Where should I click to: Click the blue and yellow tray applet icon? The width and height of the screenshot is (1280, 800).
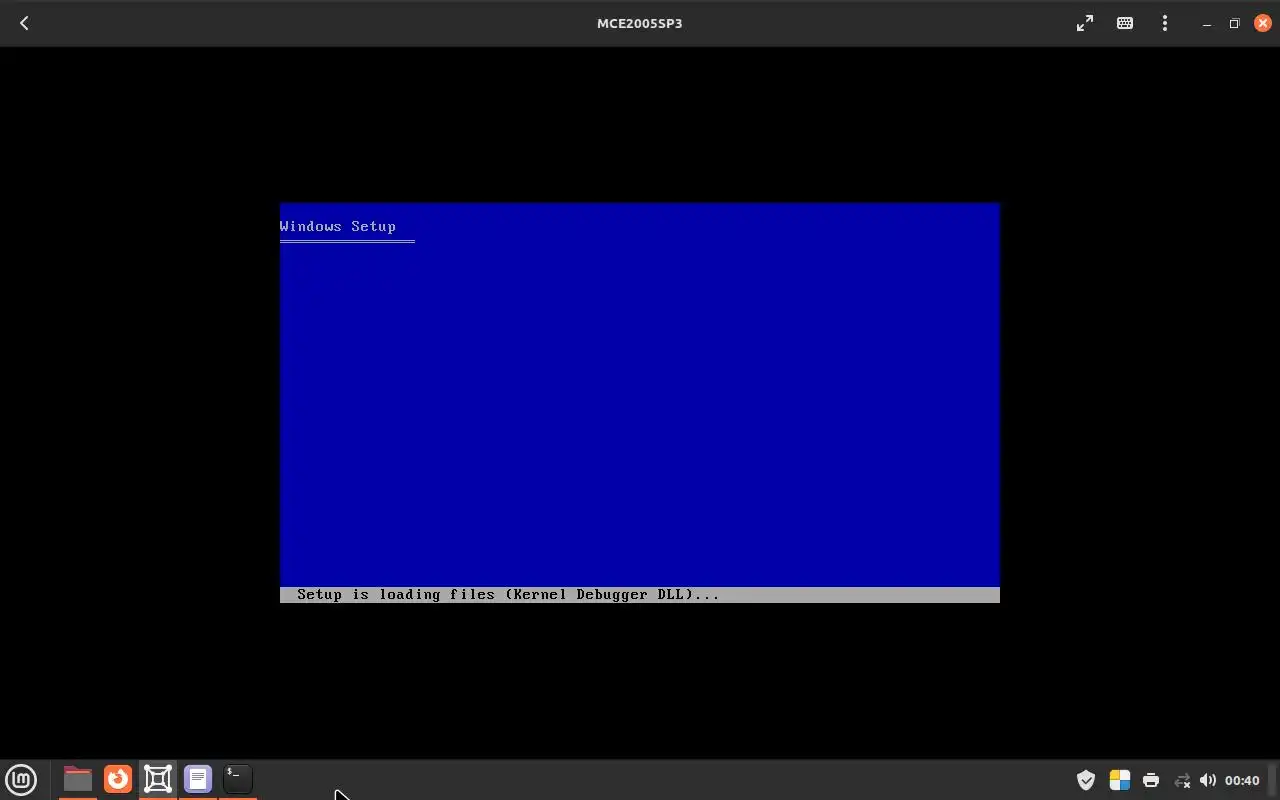(1119, 780)
